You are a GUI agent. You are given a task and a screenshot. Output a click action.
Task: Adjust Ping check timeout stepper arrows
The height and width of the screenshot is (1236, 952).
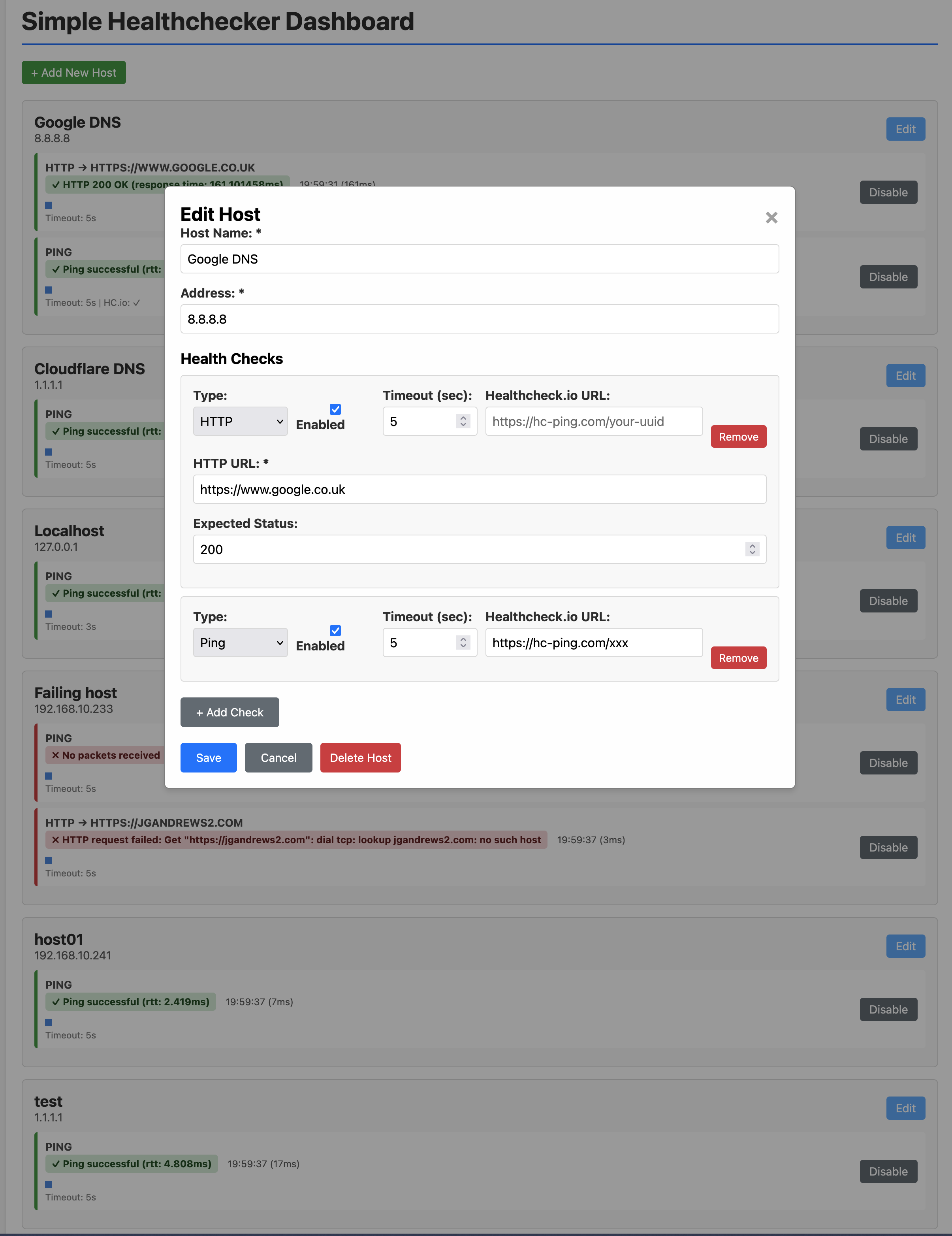pyautogui.click(x=463, y=643)
